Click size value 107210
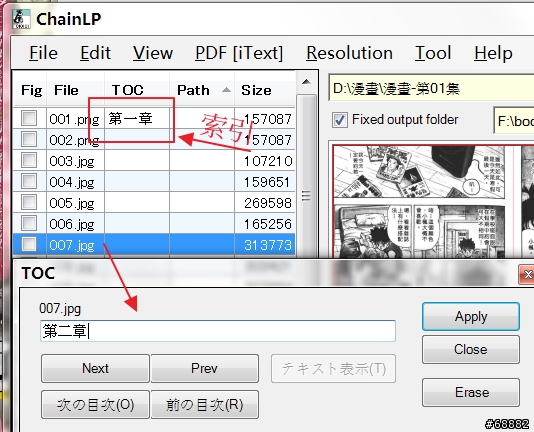This screenshot has height=432, width=534. (268, 161)
